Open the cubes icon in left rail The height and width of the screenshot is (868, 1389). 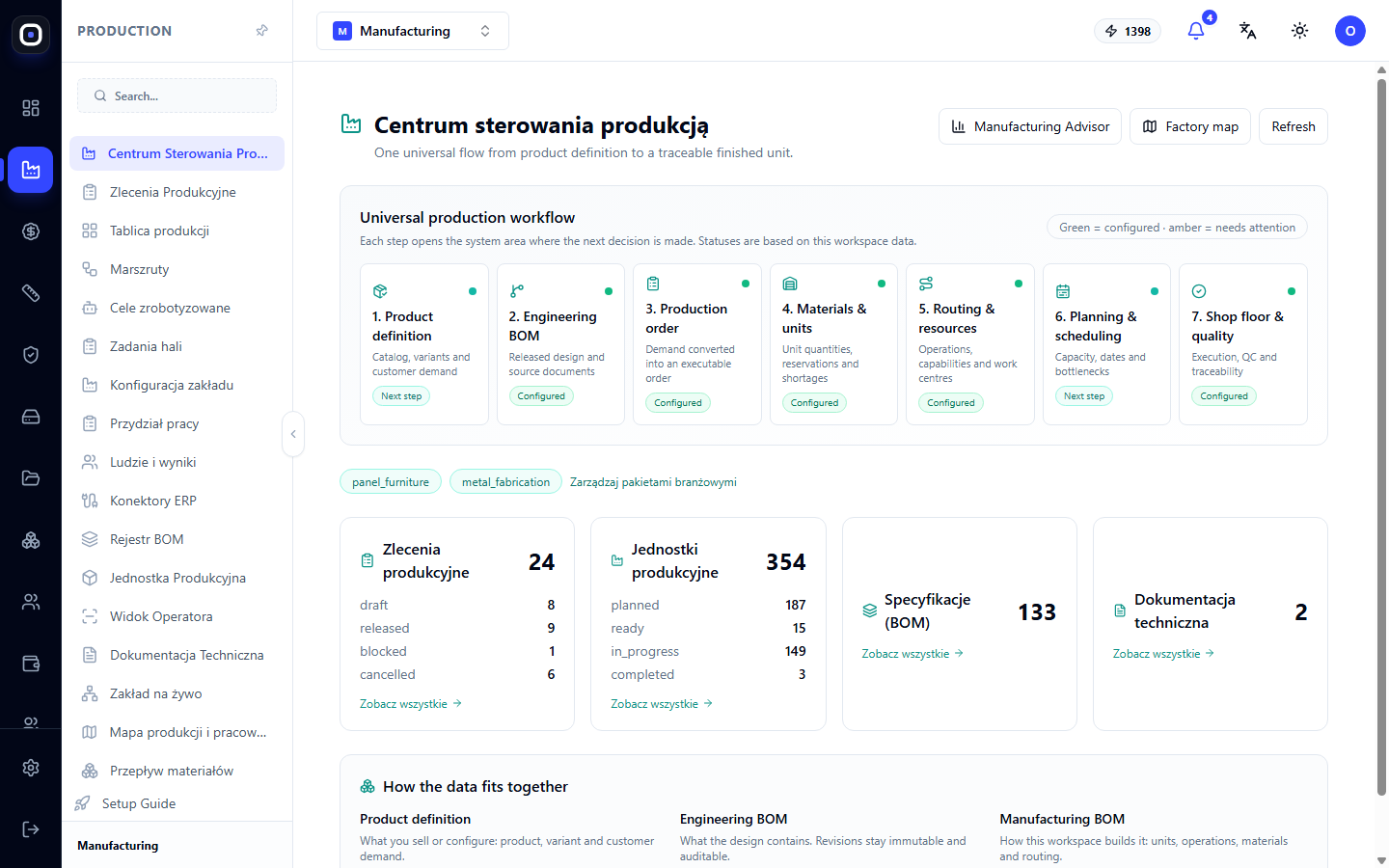(31, 540)
